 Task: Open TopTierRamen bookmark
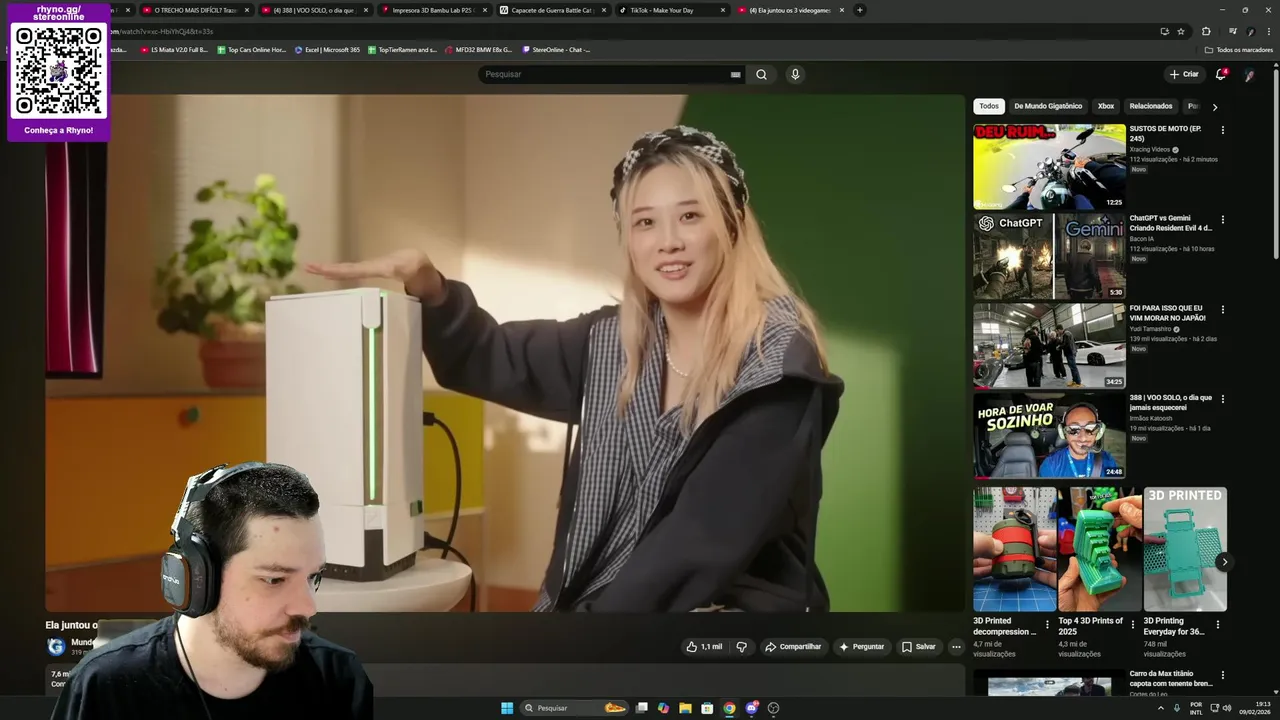point(402,49)
